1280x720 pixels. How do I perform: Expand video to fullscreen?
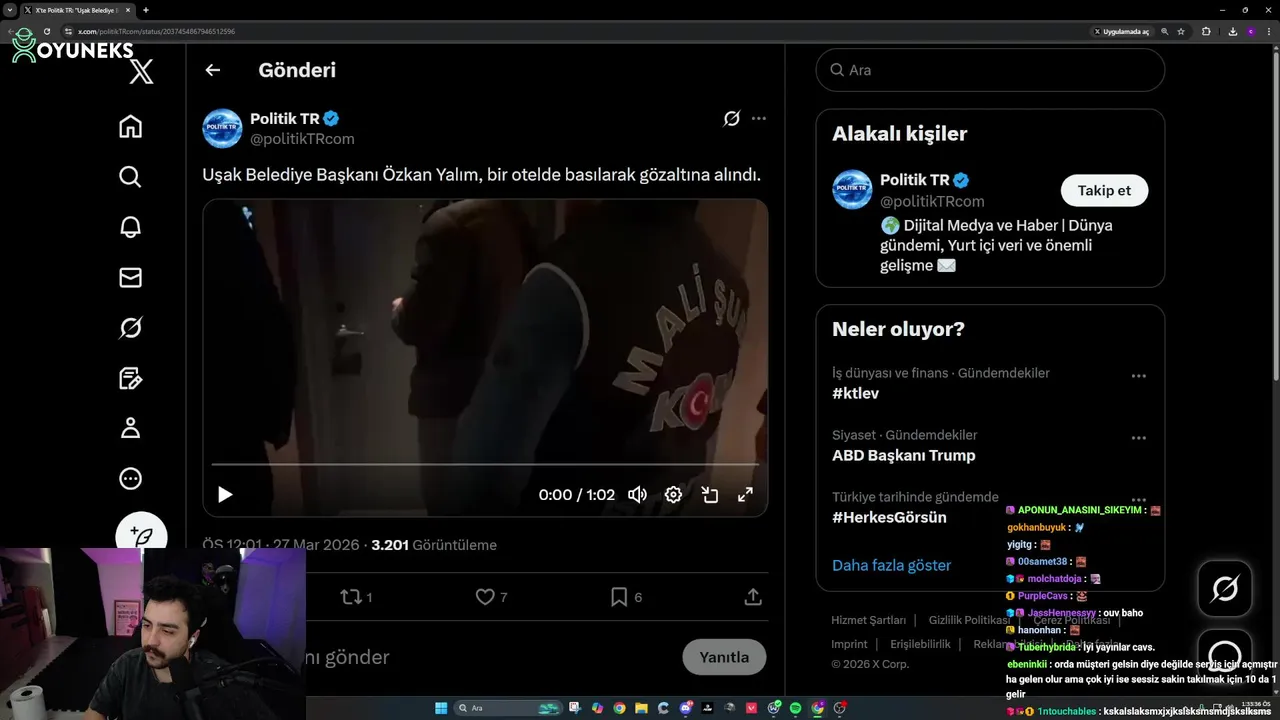745,494
